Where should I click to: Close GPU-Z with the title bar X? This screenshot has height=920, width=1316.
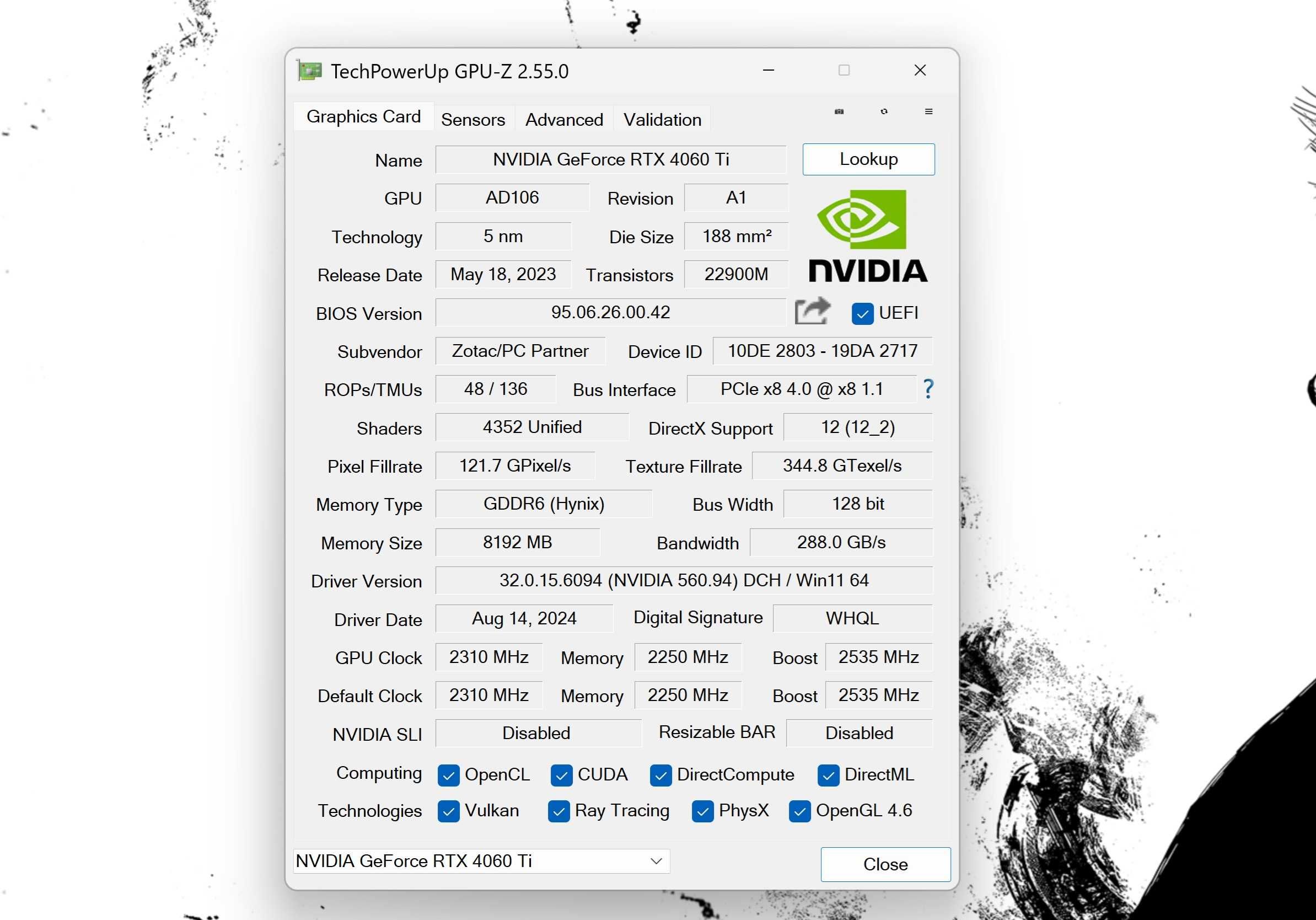920,70
